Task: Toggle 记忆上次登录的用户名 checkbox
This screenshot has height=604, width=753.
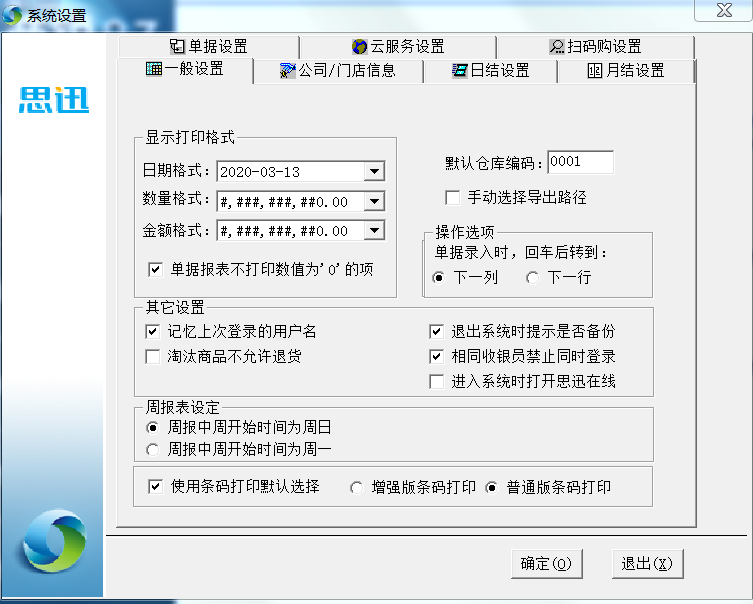Action: (153, 332)
